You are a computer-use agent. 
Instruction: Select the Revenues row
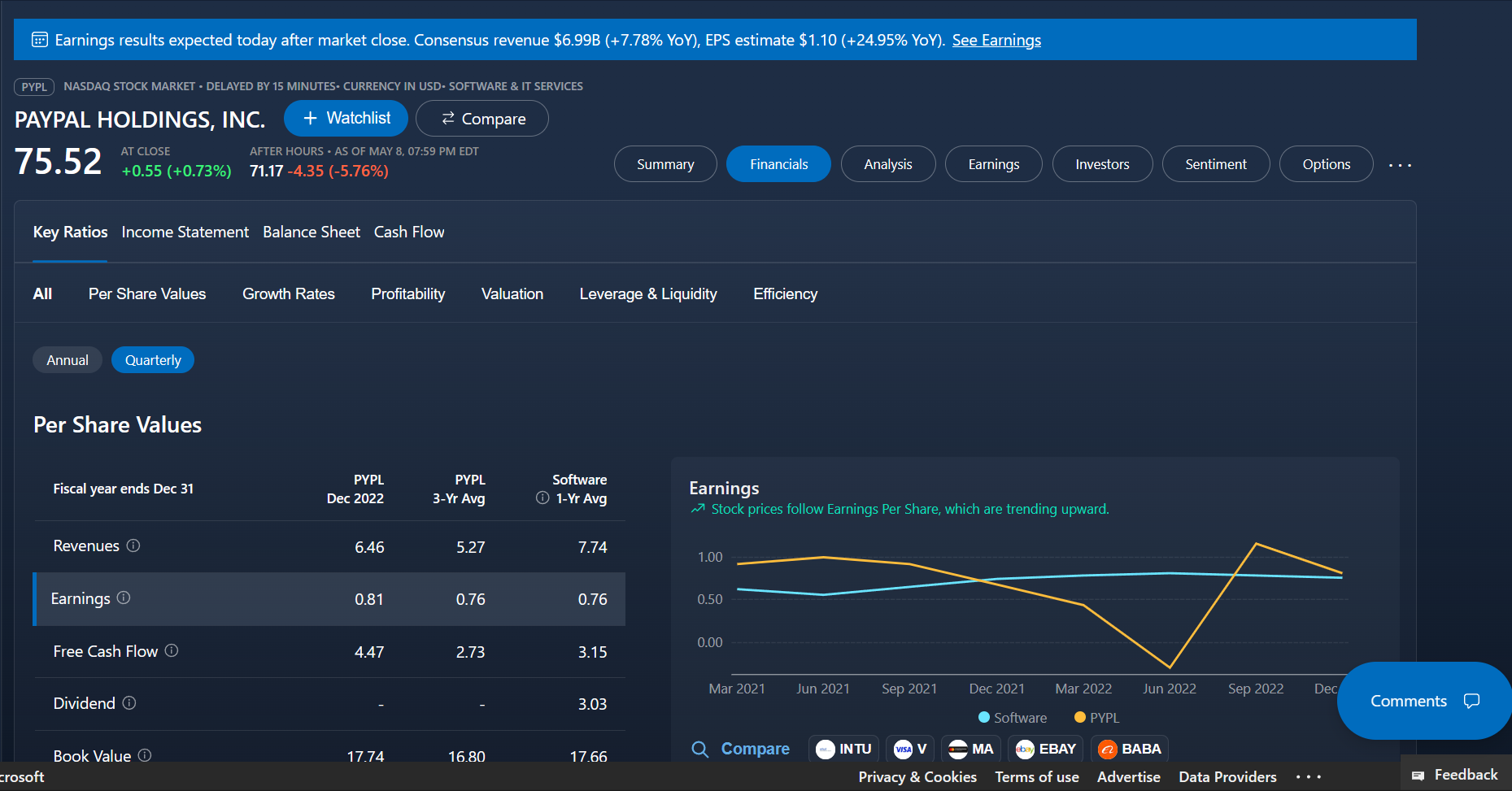(329, 546)
